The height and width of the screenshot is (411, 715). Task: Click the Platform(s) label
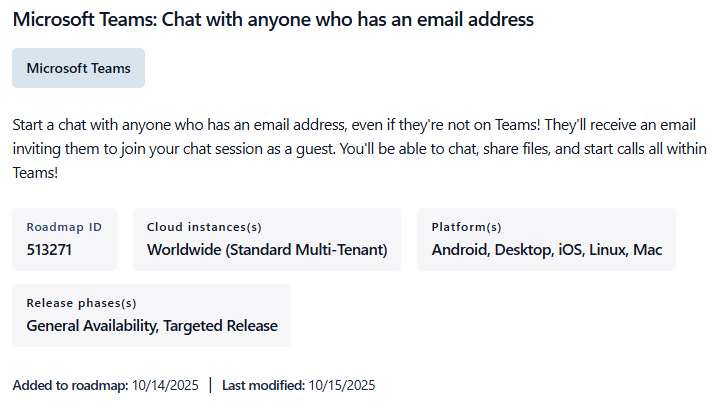click(467, 227)
